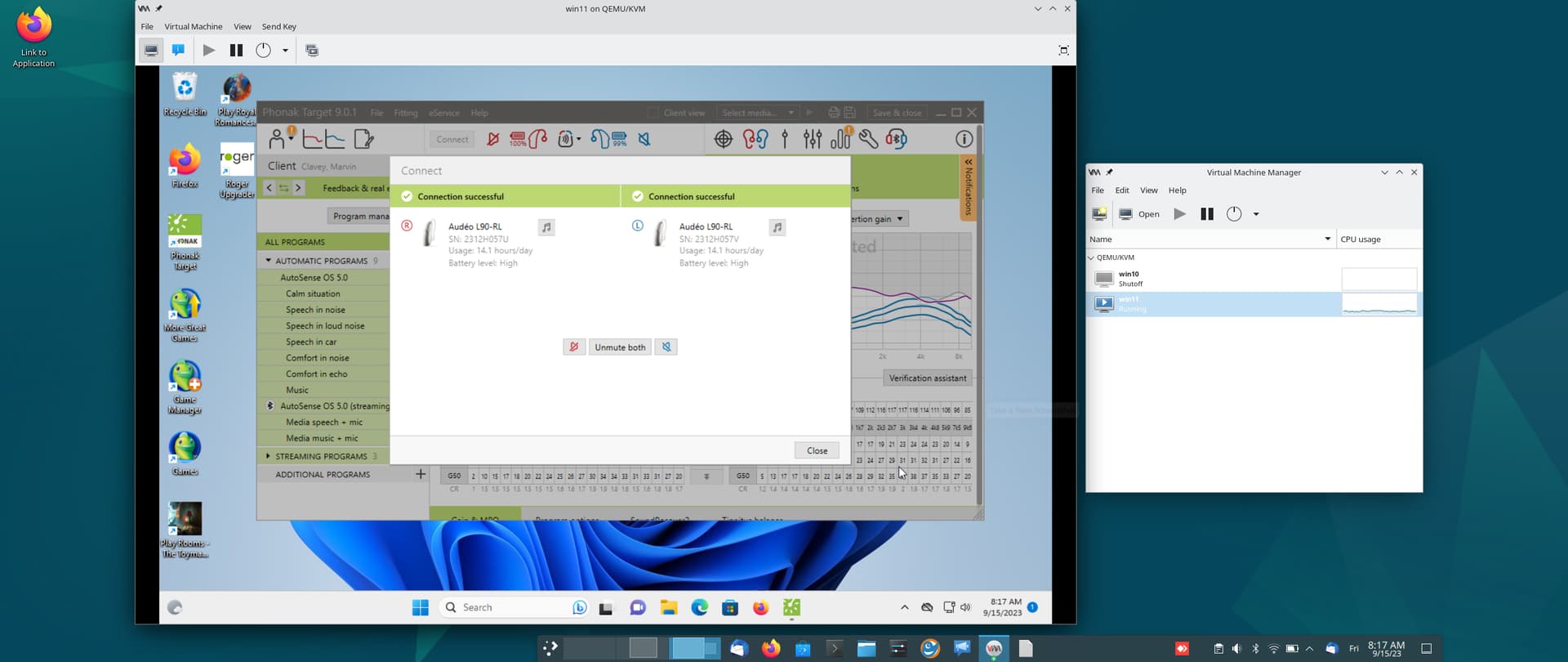Screen dimensions: 1568x662
Task: Click the Snapshots icon in VM toolbar
Action: pos(312,50)
